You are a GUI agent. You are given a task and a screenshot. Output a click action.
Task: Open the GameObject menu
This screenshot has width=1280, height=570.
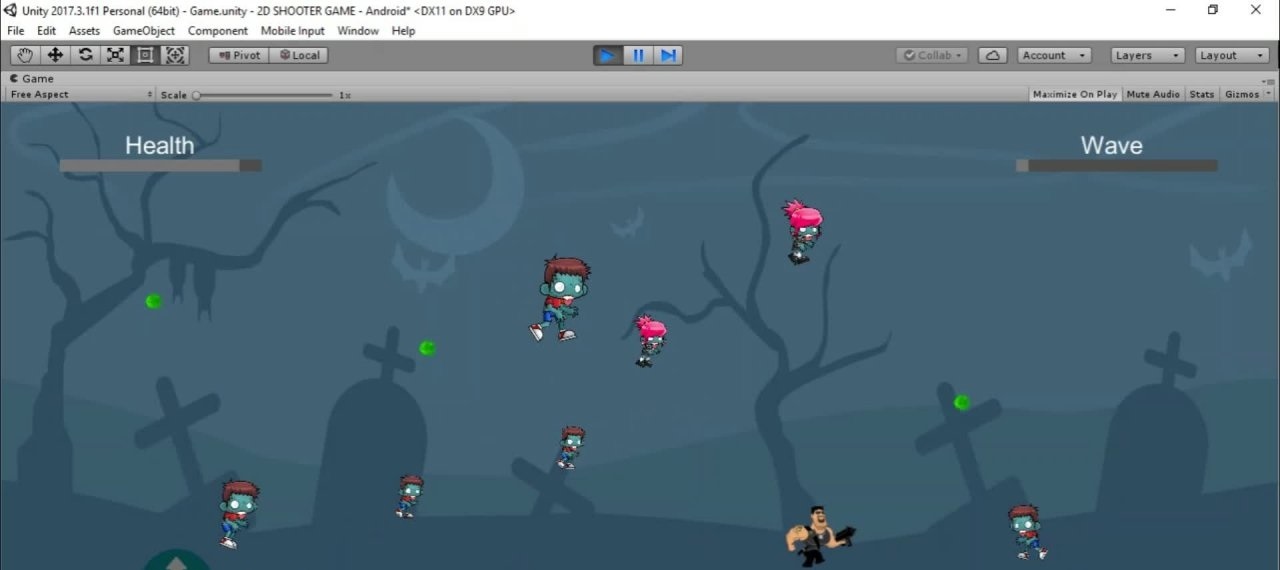[x=144, y=31]
